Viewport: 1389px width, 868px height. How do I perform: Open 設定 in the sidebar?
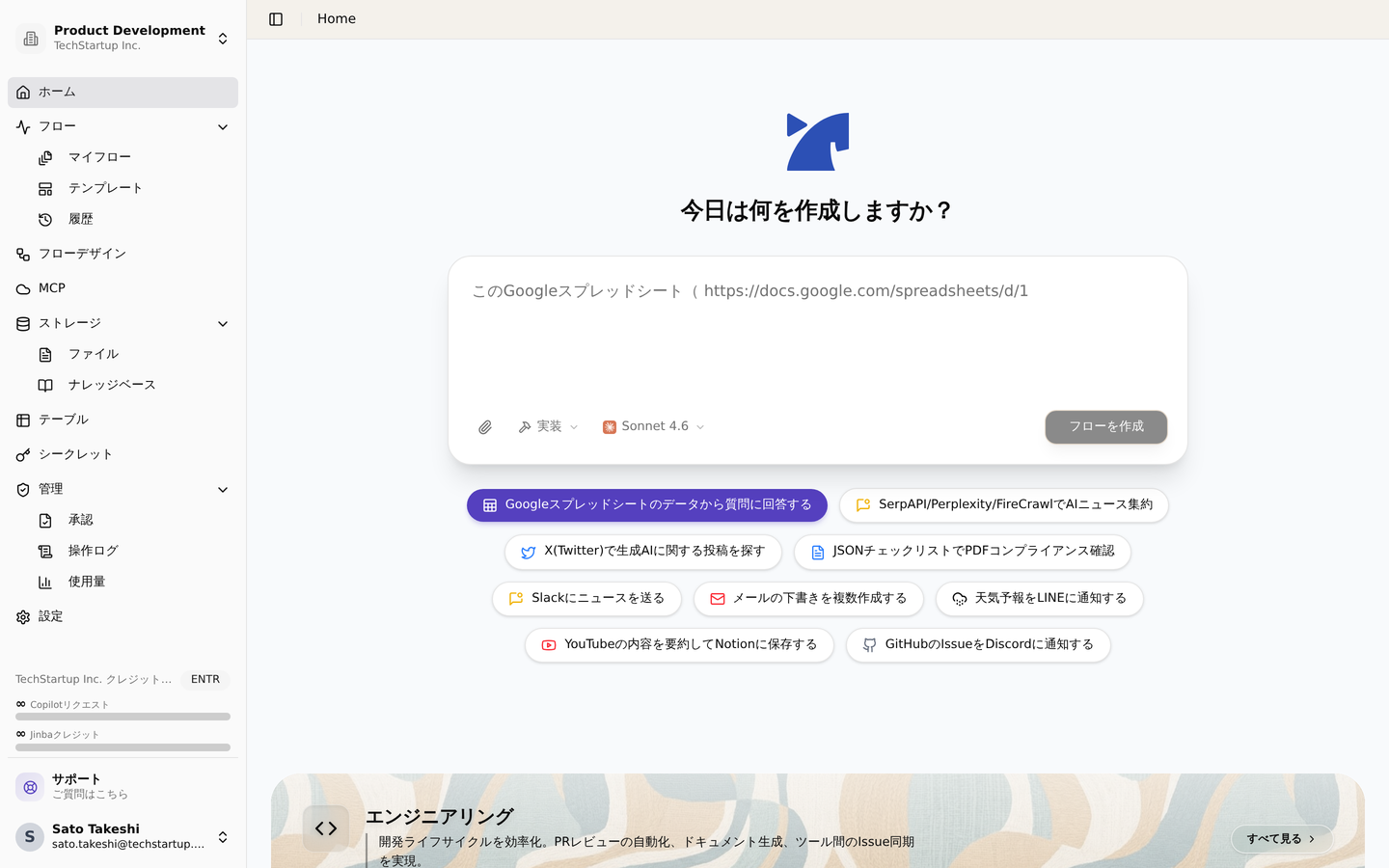tap(123, 617)
